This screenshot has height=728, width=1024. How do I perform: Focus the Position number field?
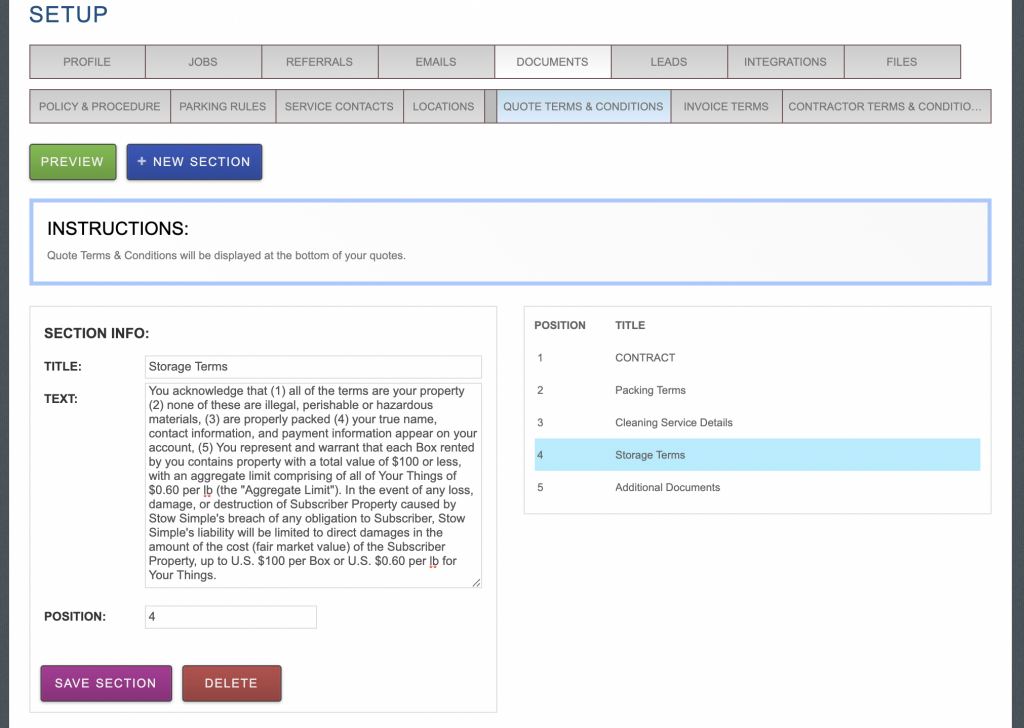[x=230, y=617]
